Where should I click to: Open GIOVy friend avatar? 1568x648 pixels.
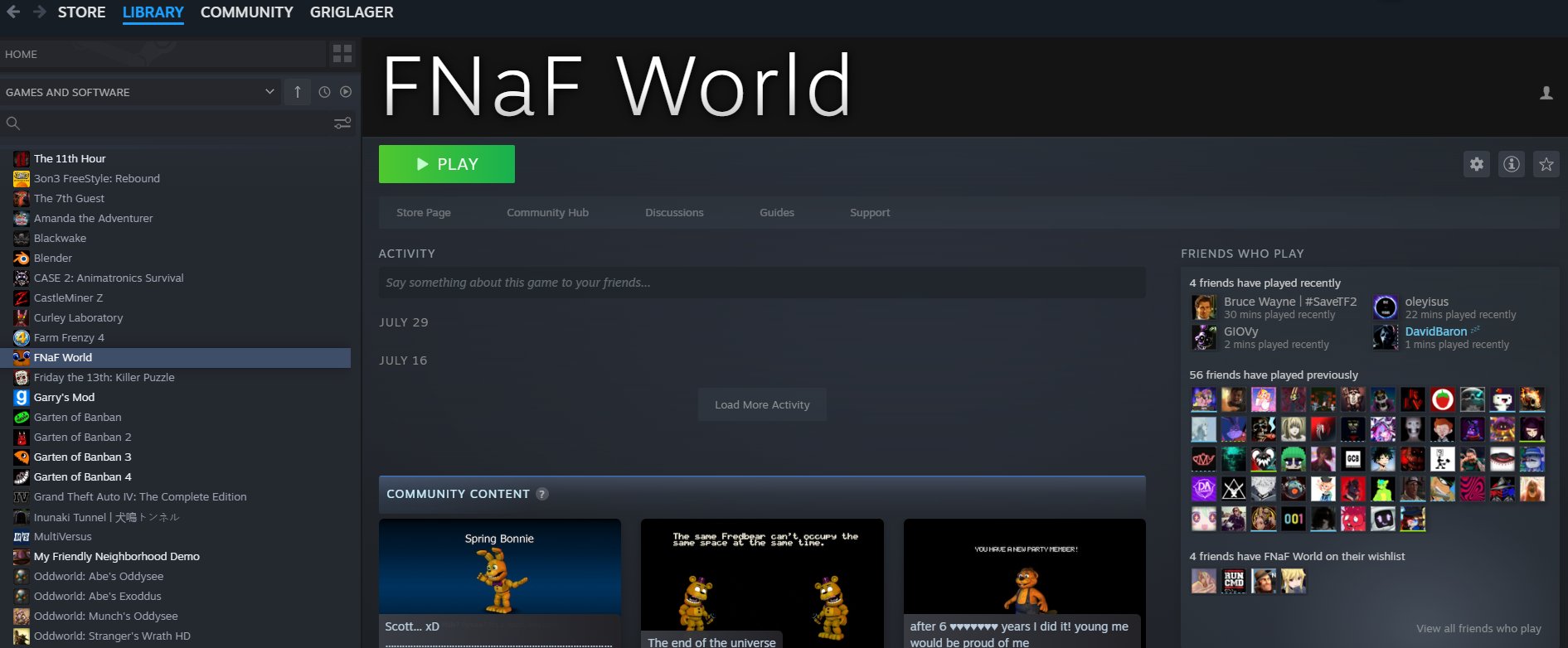[1204, 337]
